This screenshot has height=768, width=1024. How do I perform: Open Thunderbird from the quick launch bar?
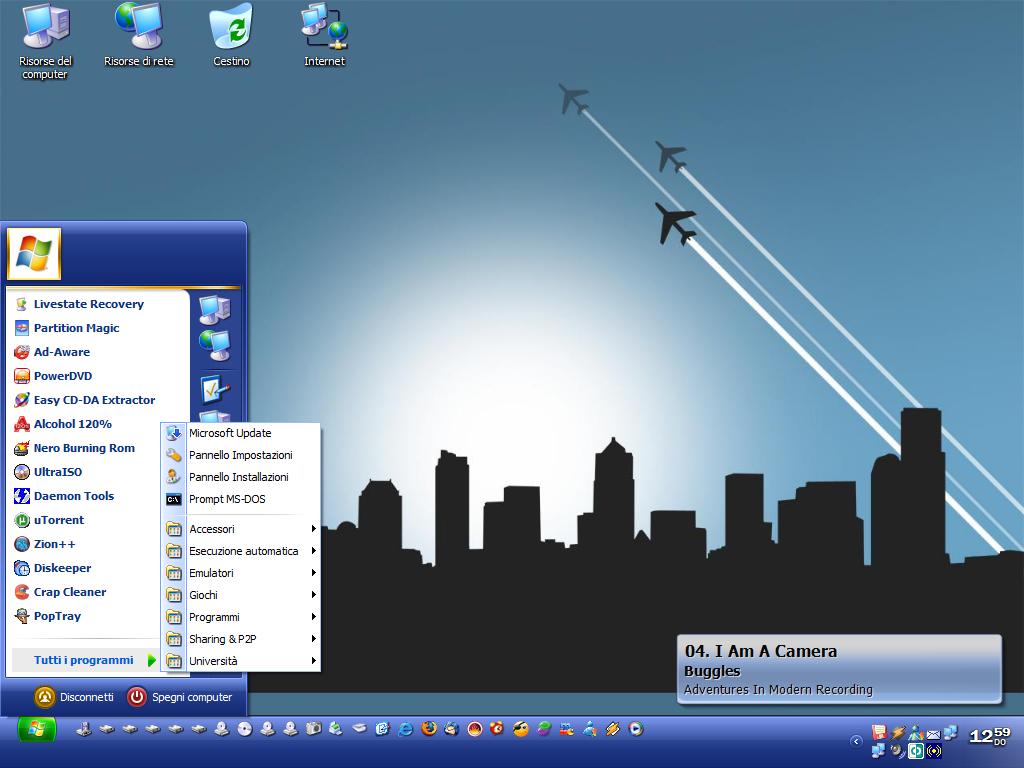point(451,729)
